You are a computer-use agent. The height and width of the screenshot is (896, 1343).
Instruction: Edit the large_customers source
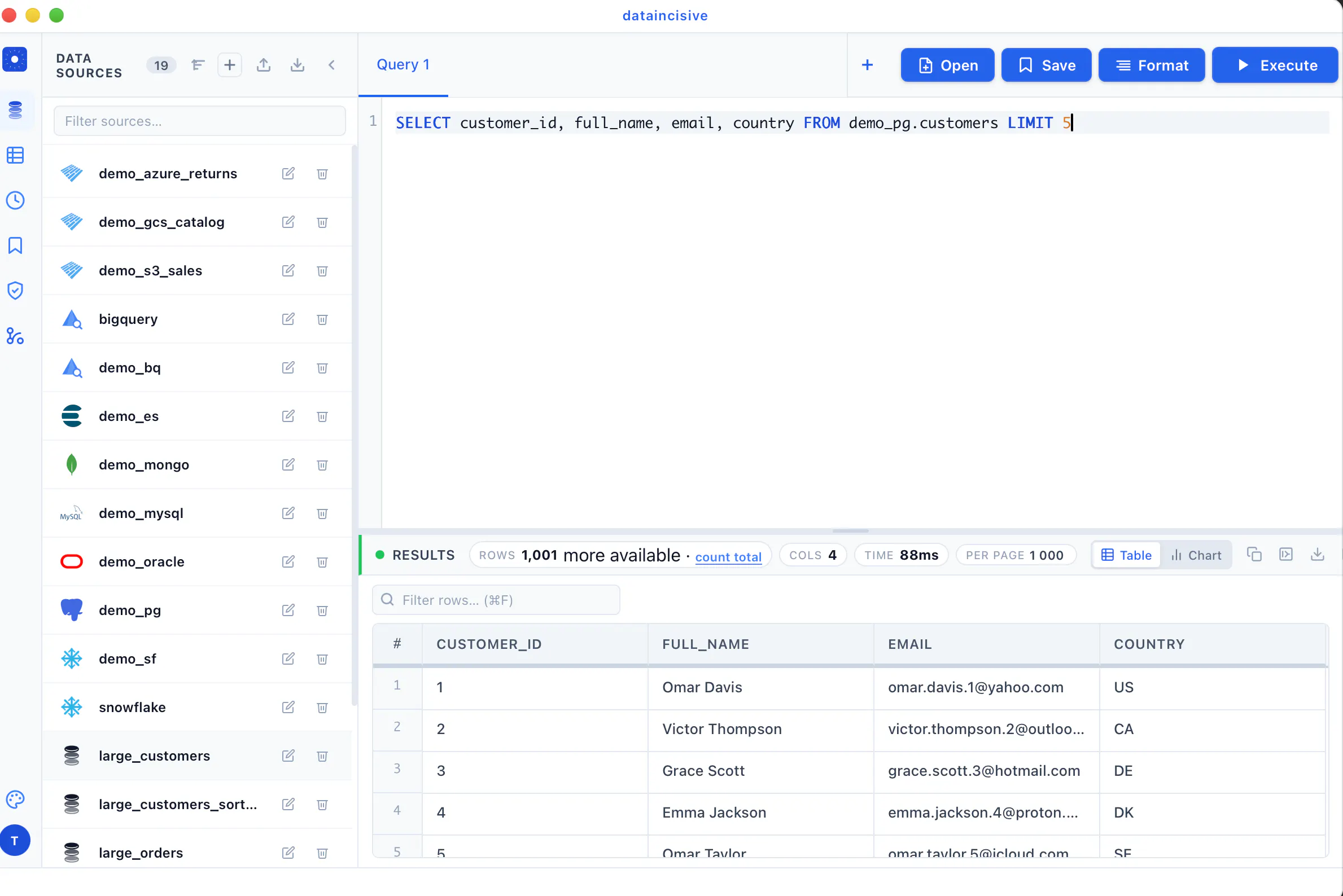(x=288, y=756)
